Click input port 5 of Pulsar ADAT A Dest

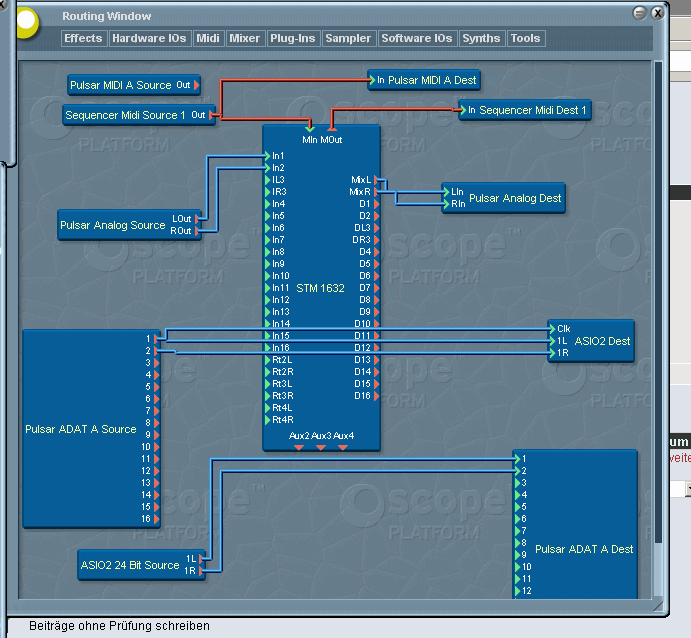(x=517, y=507)
